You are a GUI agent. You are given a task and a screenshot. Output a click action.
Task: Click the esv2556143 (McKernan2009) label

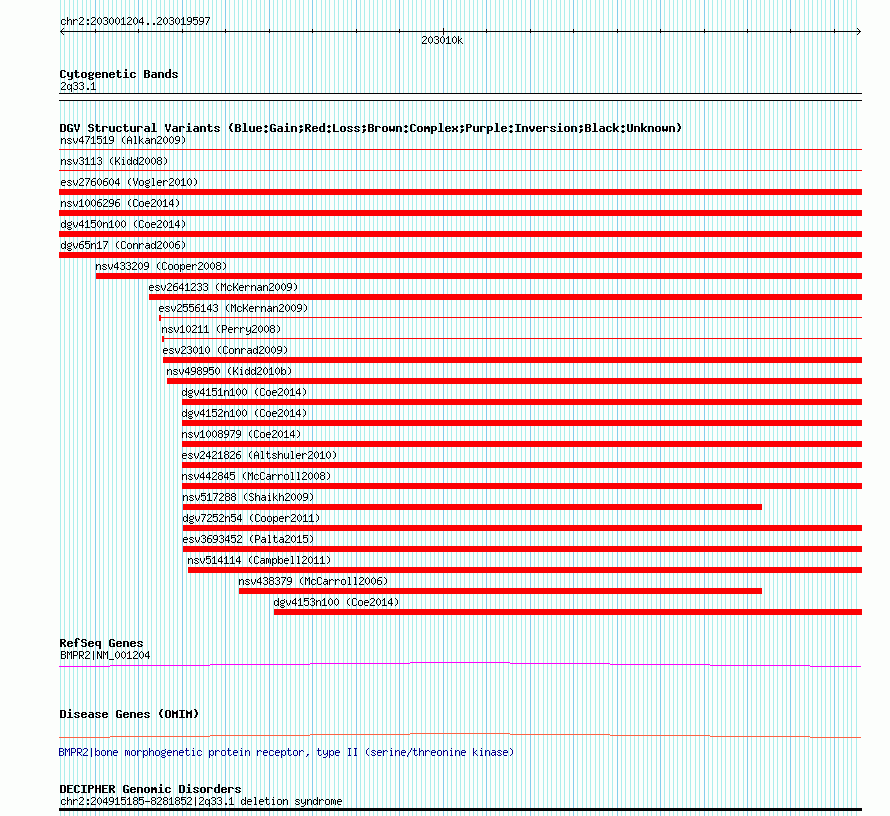click(233, 308)
